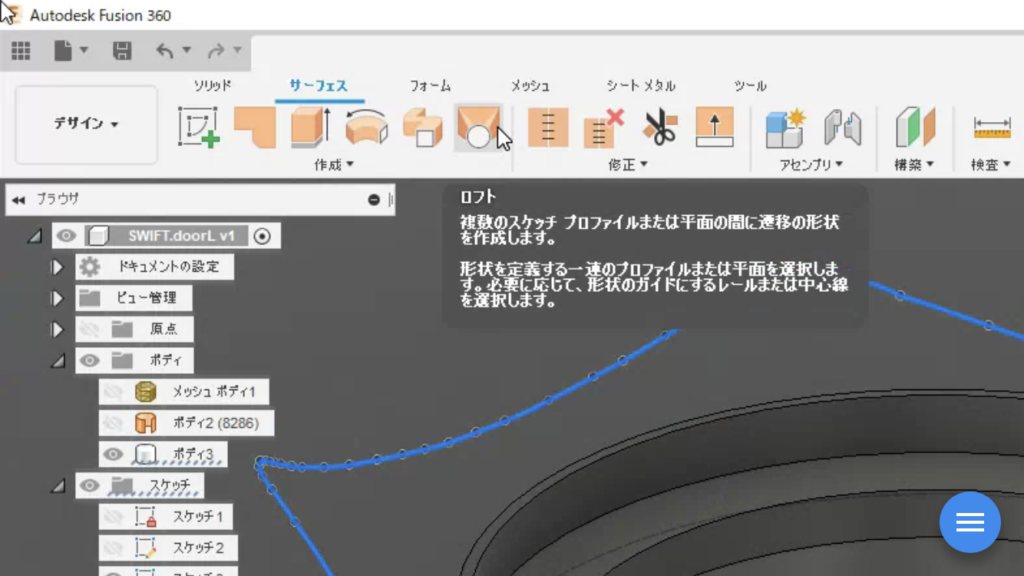This screenshot has height=576, width=1024.
Task: Expand ドキュメントの設定 node
Action: (57, 267)
